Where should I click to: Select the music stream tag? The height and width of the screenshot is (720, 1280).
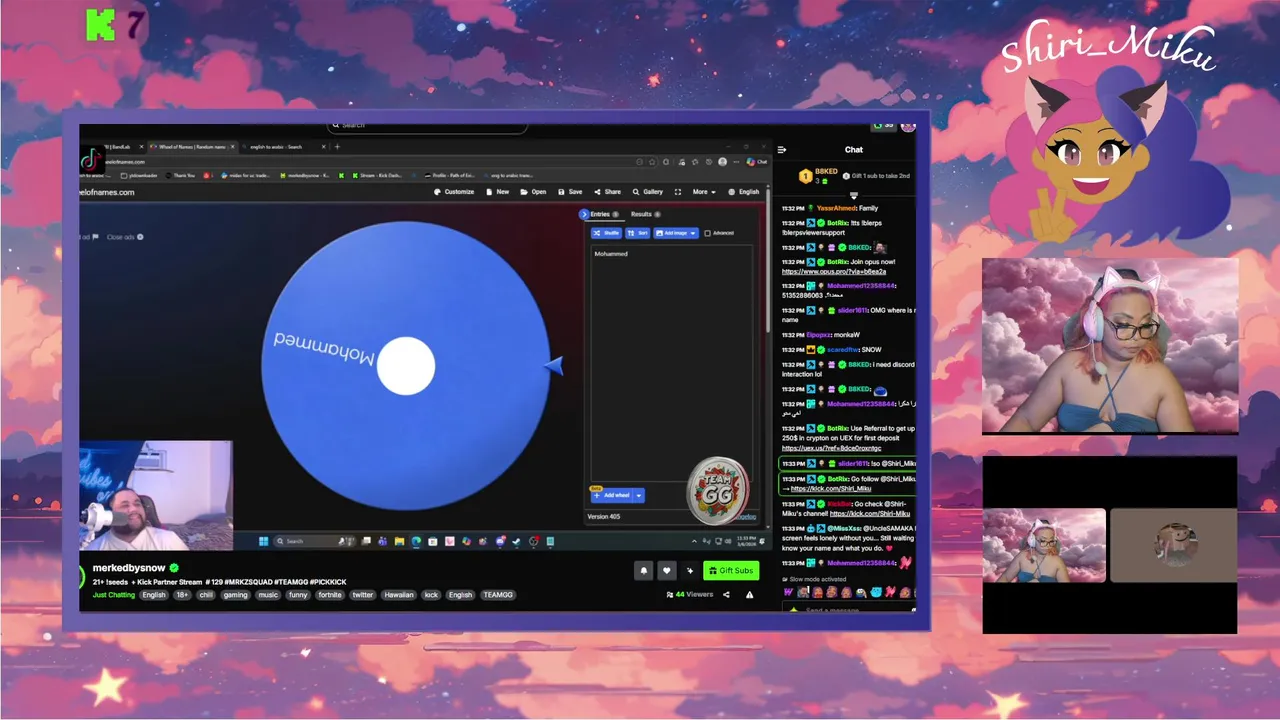click(268, 595)
